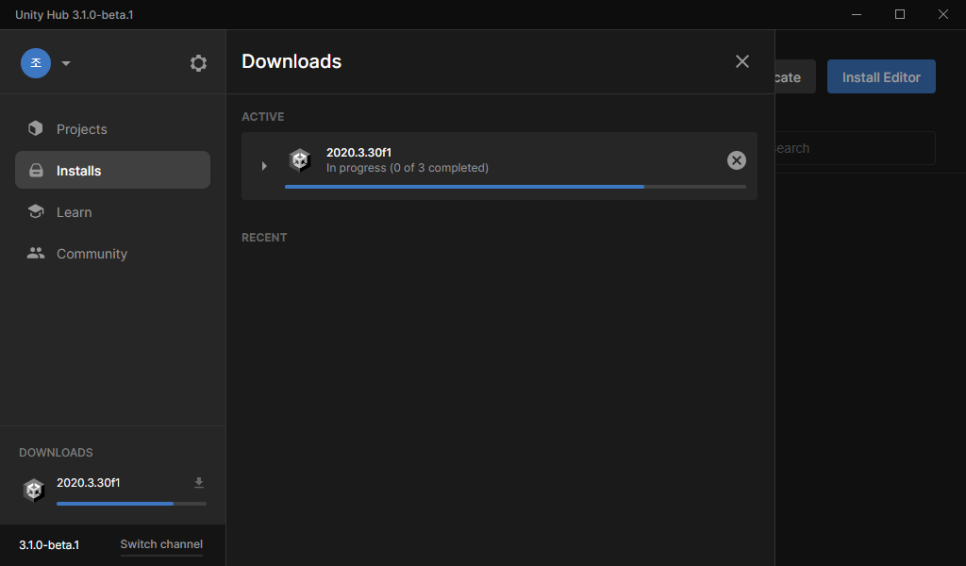Click the Install Editor button
Viewport: 966px width, 566px height.
pos(881,77)
